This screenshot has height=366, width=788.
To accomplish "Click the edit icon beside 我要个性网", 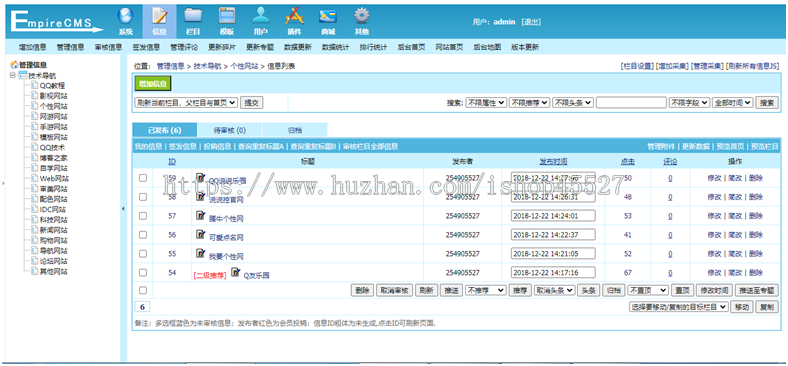I will pos(201,253).
